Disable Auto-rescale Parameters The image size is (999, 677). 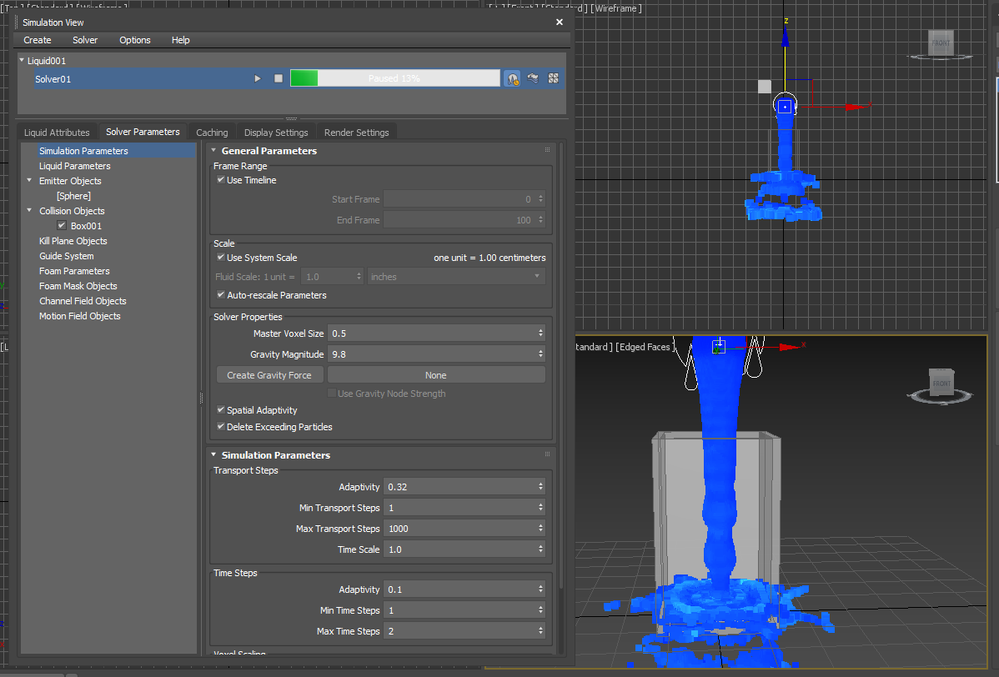click(220, 295)
